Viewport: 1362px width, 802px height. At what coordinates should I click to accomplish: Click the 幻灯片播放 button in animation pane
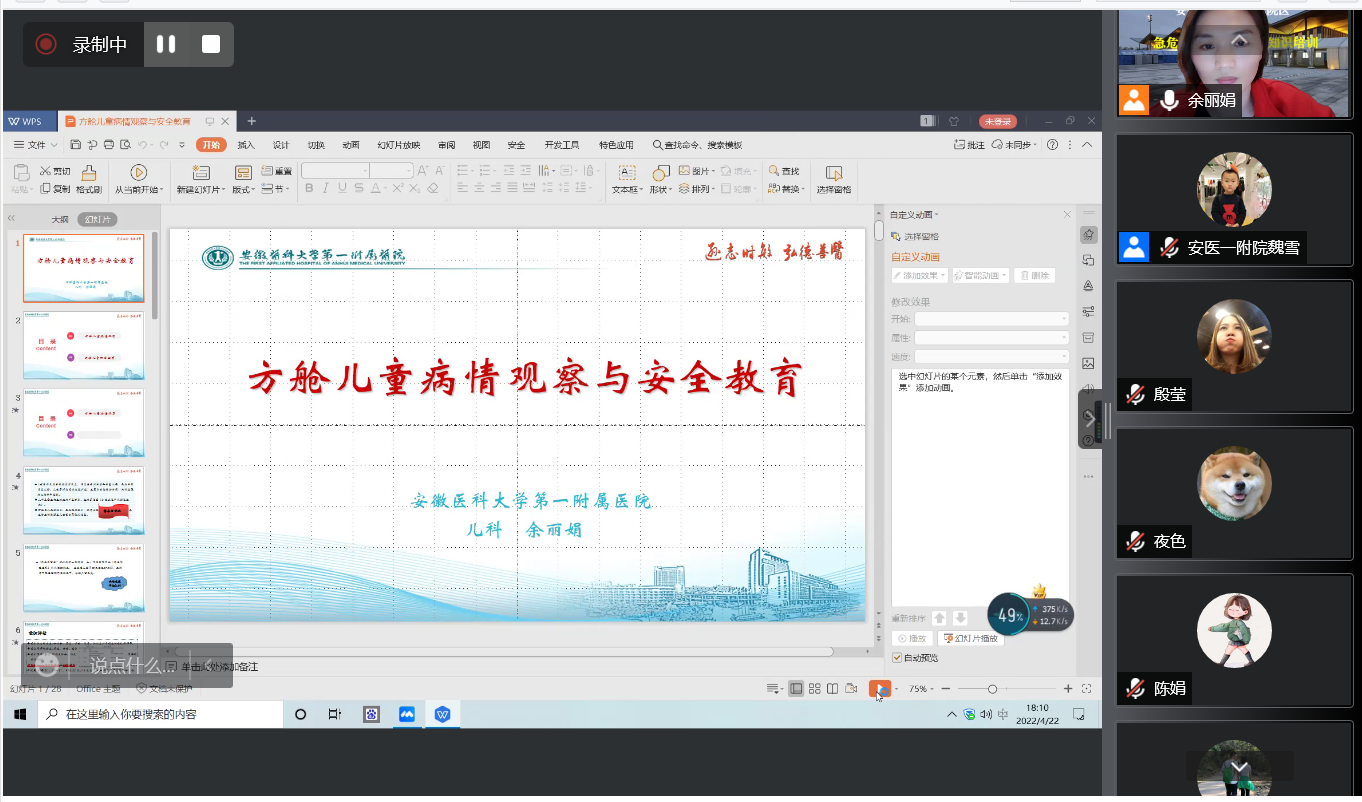click(x=971, y=638)
